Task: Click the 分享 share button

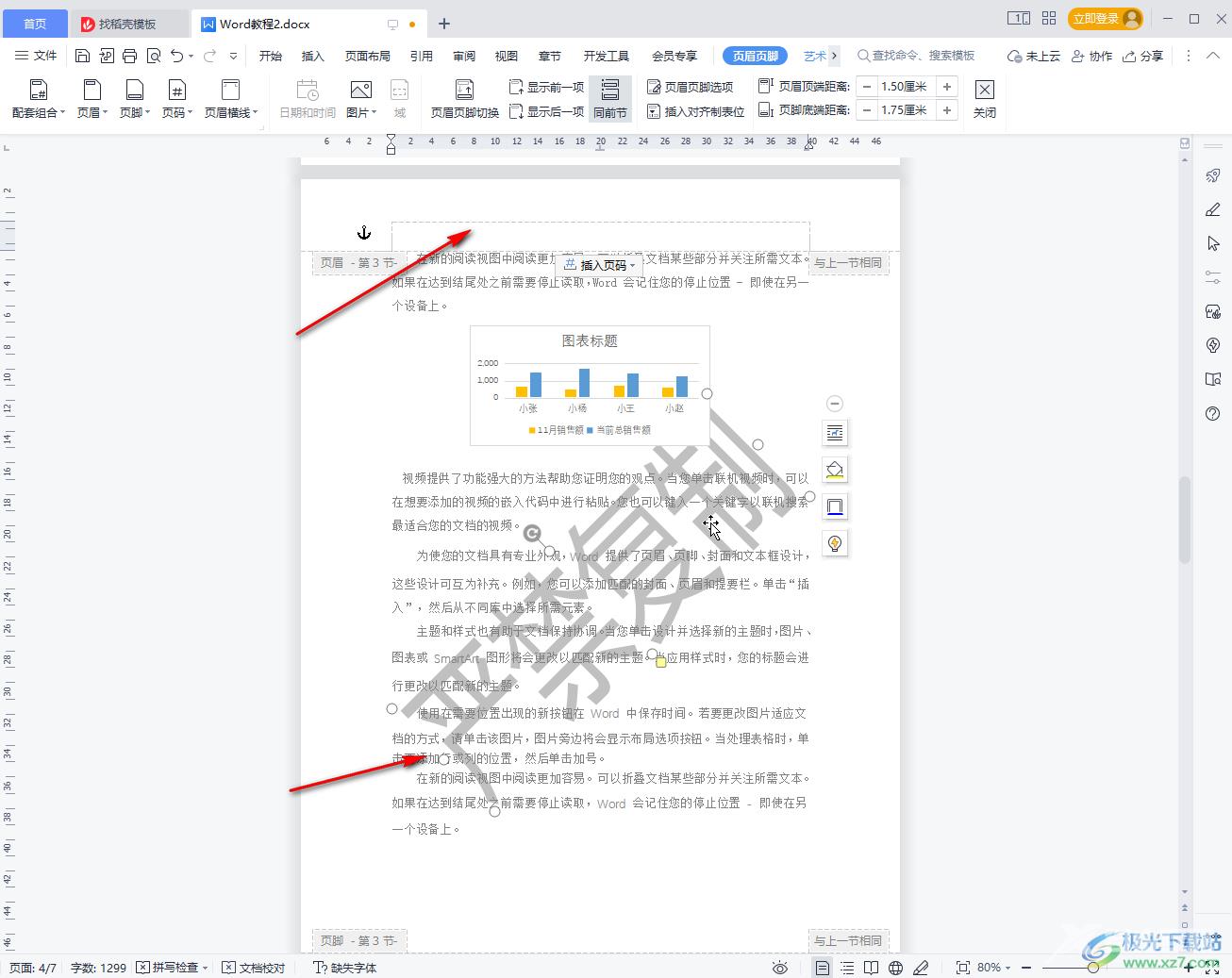Action: [x=1143, y=56]
